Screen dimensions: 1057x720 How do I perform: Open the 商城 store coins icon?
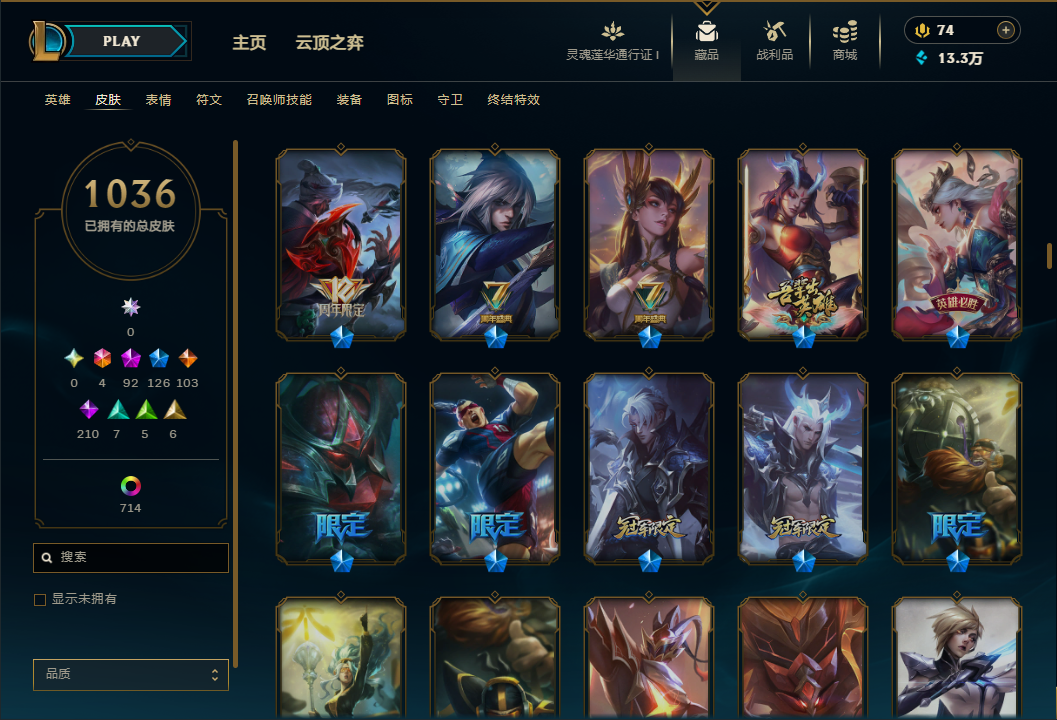click(x=845, y=32)
